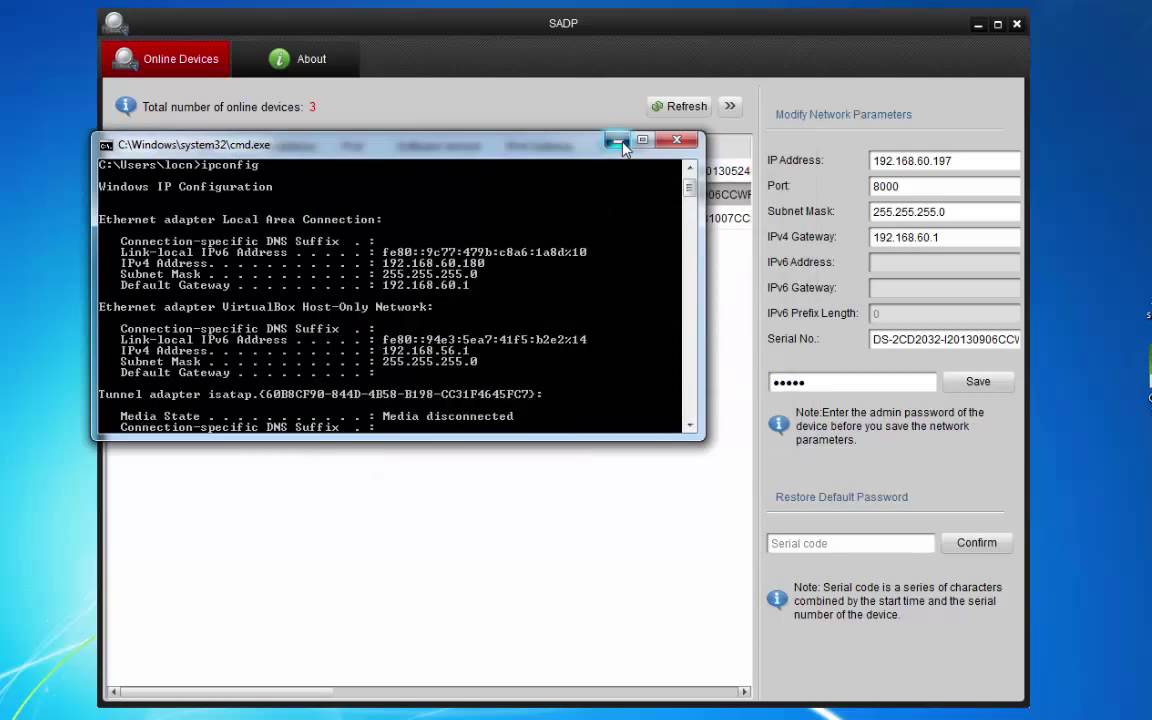Click info icon beside serial code note
The height and width of the screenshot is (720, 1152).
tap(777, 599)
